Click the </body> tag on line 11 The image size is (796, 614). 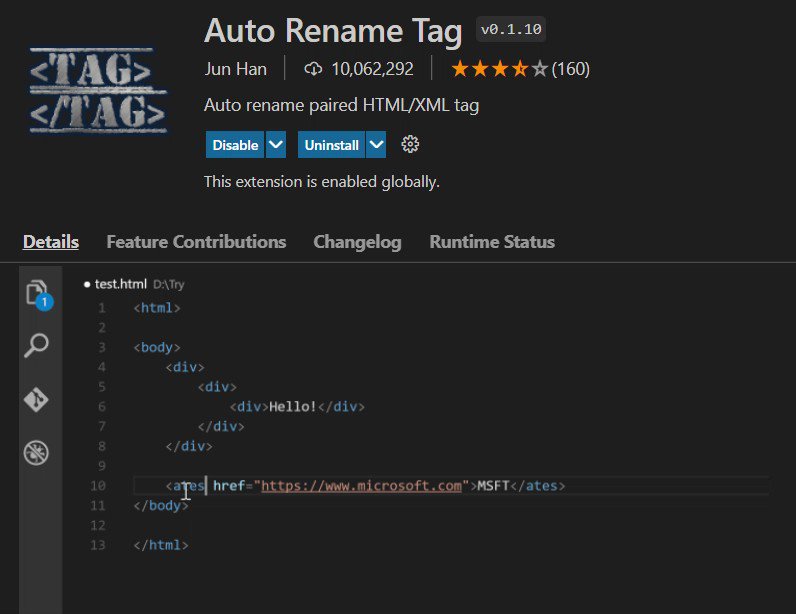[161, 506]
